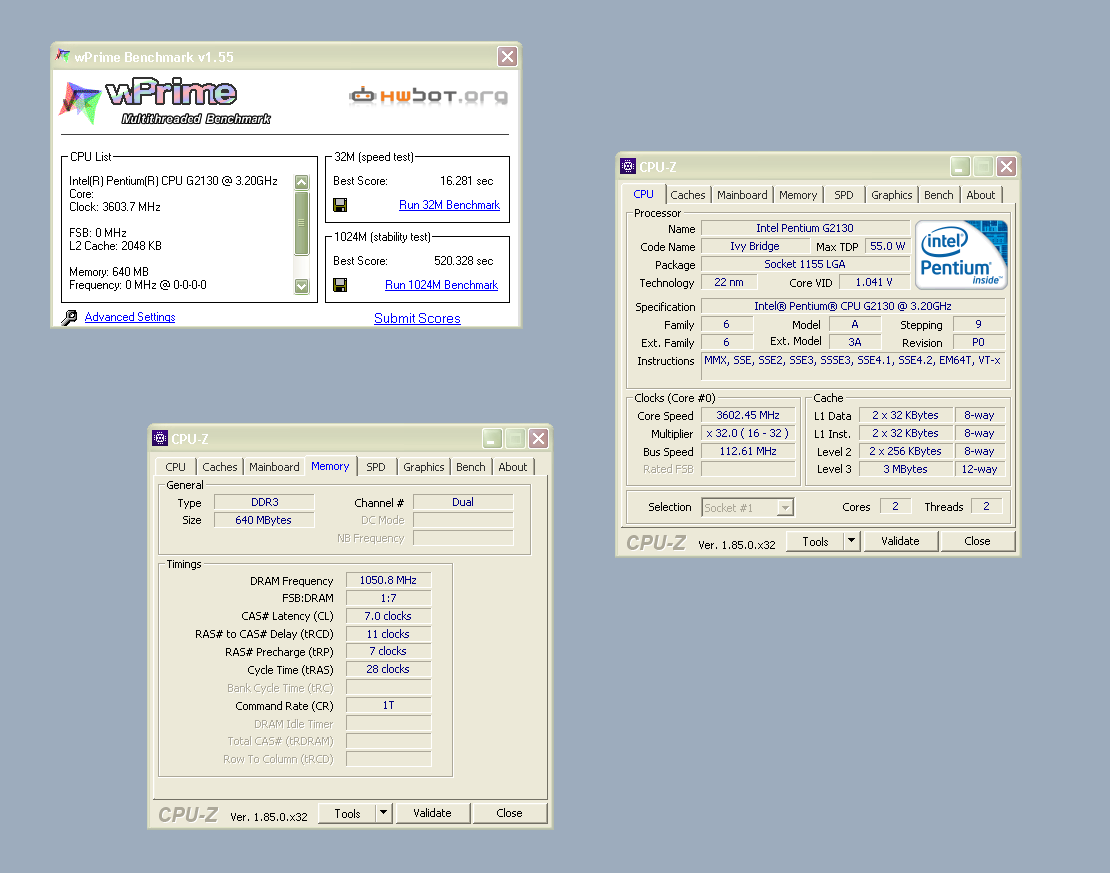
Task: Switch to CPU tab in memory CPU-Z window
Action: coord(176,467)
